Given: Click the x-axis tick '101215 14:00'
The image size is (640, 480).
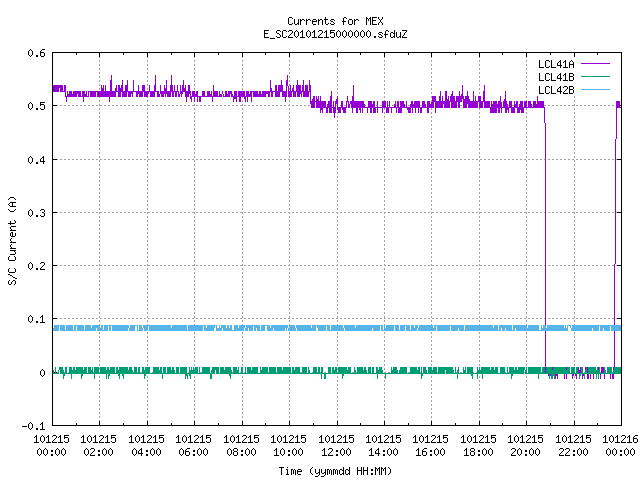Looking at the screenshot, I should [x=383, y=446].
